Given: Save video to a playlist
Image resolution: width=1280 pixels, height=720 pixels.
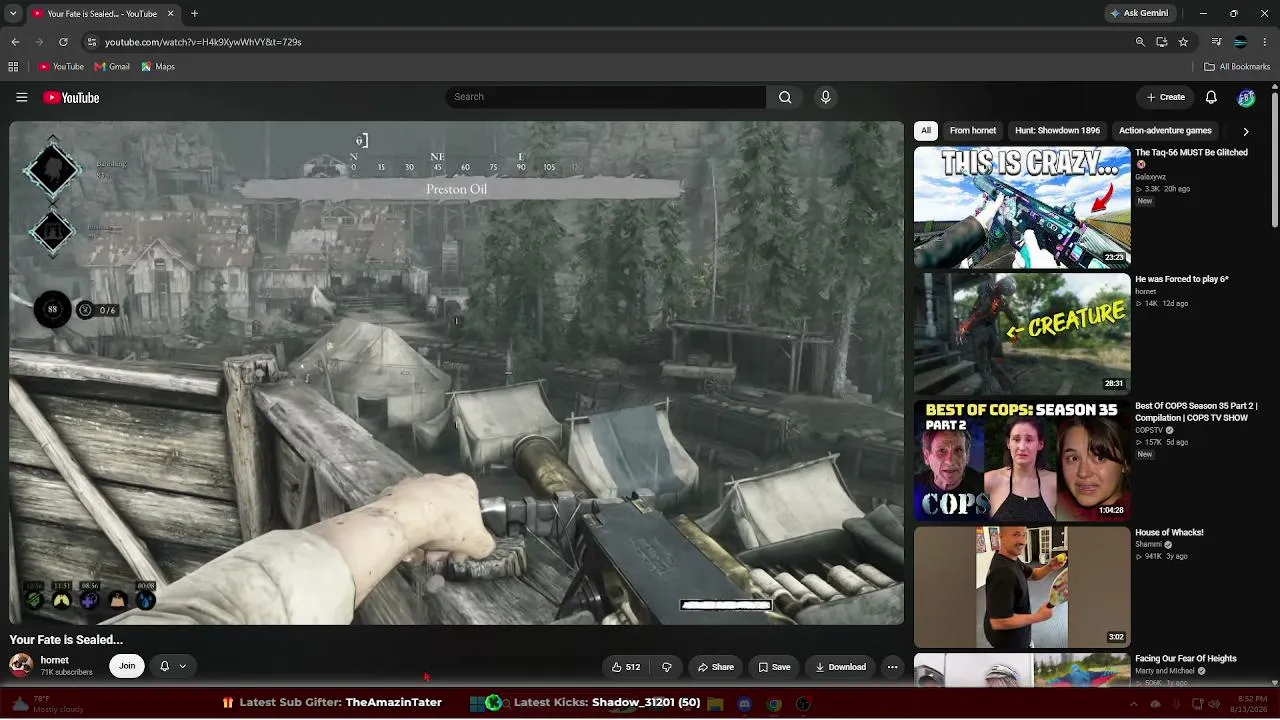Looking at the screenshot, I should (x=775, y=667).
